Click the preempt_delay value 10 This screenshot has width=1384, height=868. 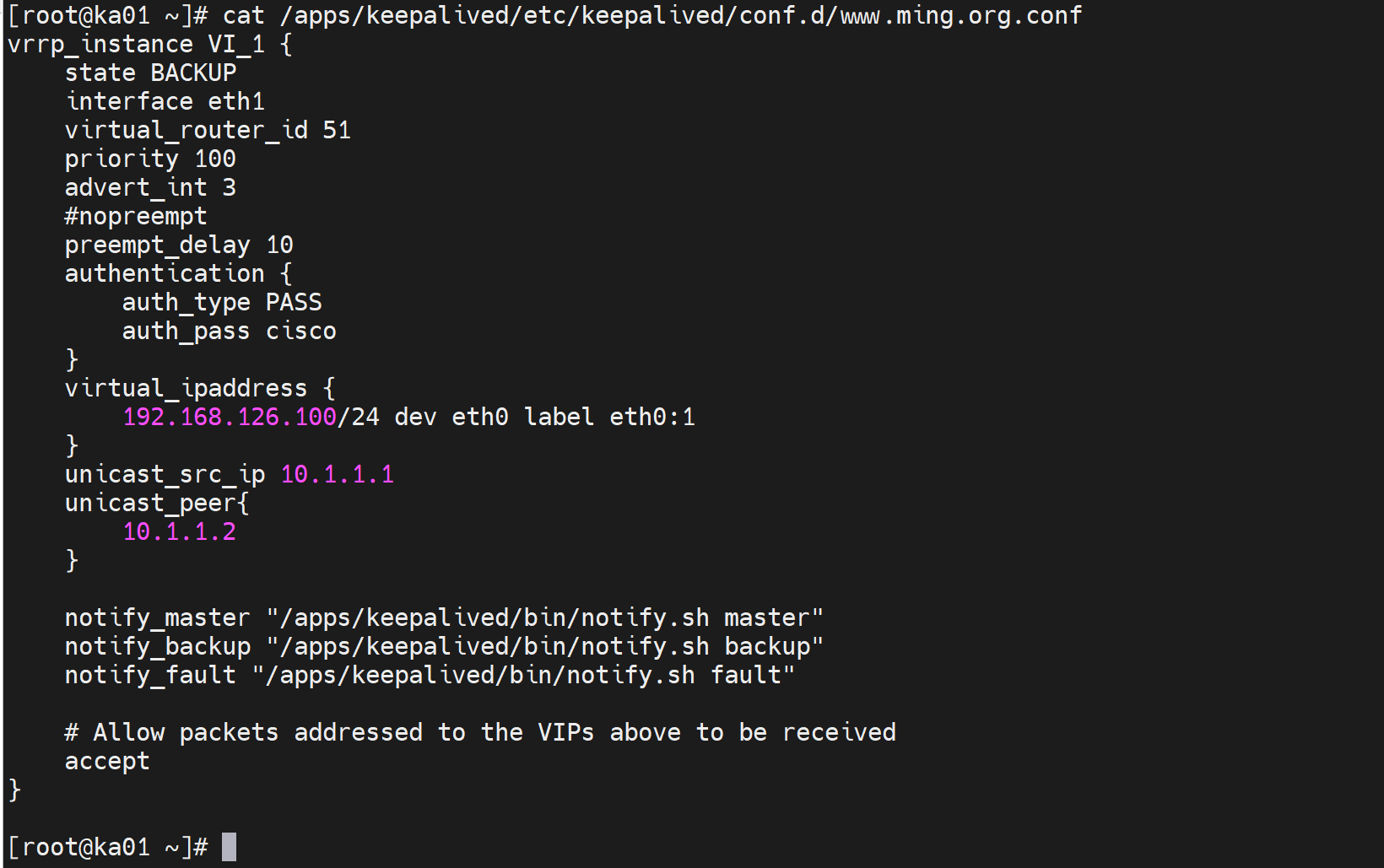pyautogui.click(x=279, y=245)
